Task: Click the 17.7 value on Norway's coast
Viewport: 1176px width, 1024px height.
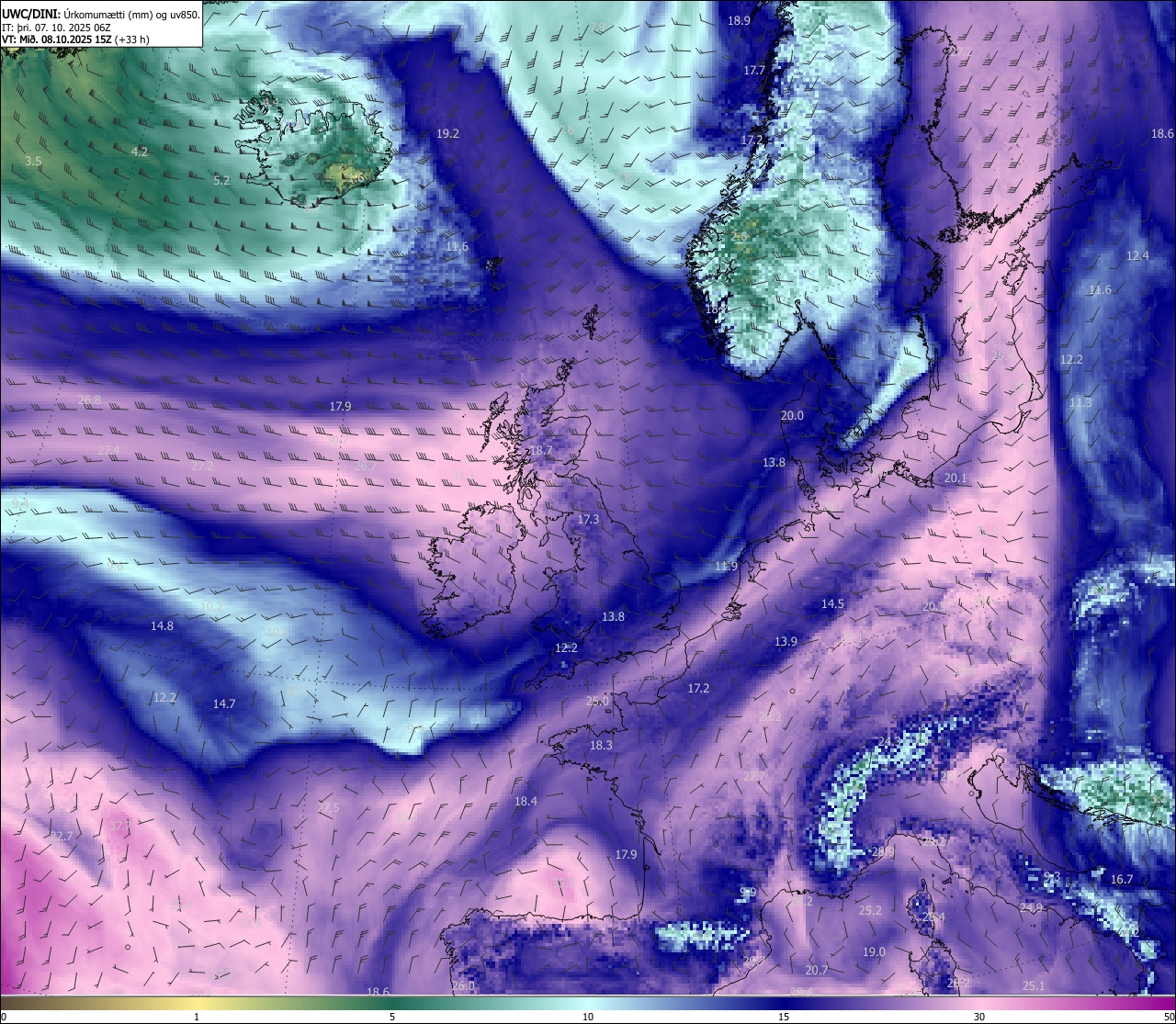Action: pos(754,71)
